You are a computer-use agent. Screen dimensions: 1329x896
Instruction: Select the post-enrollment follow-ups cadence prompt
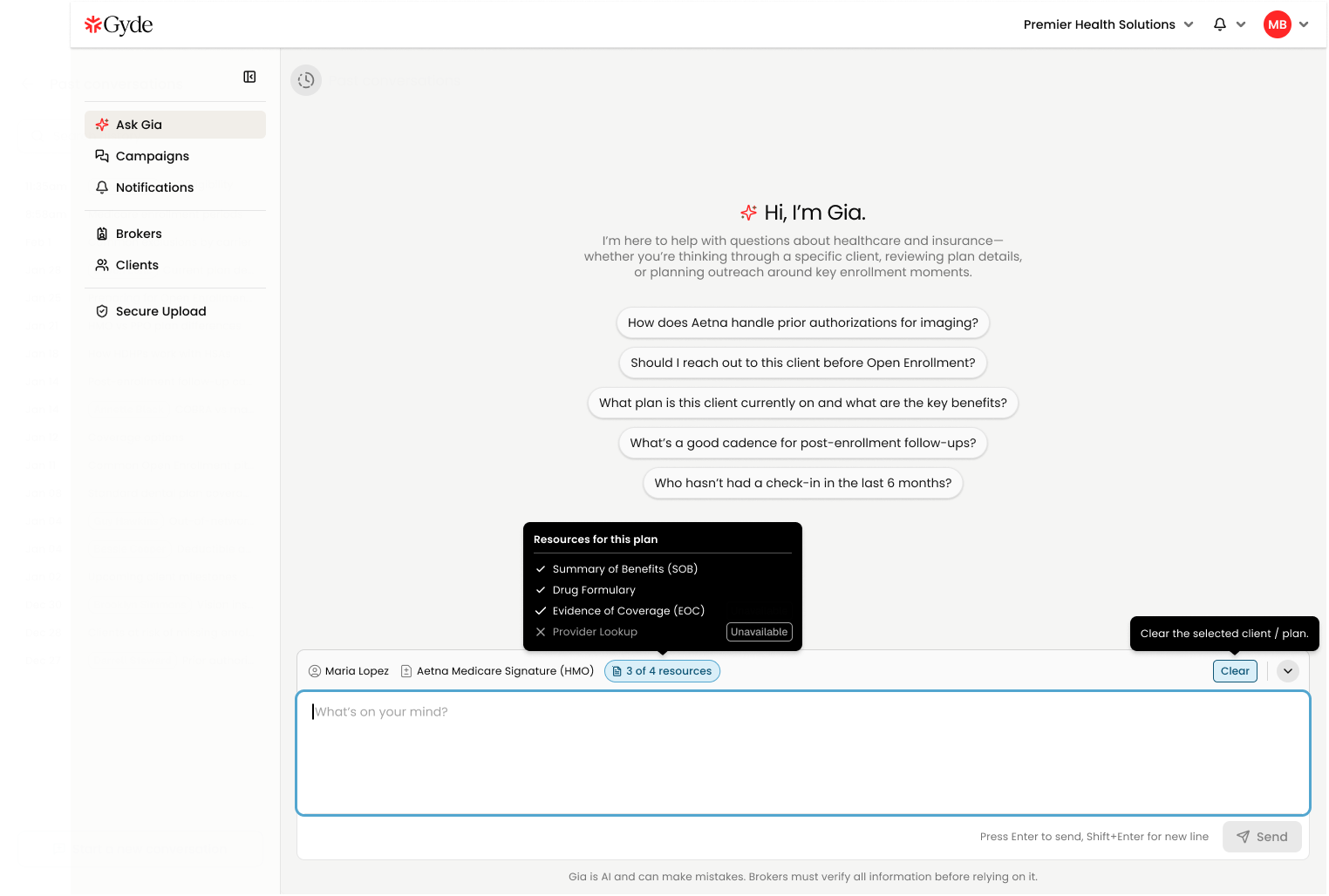[x=803, y=443]
